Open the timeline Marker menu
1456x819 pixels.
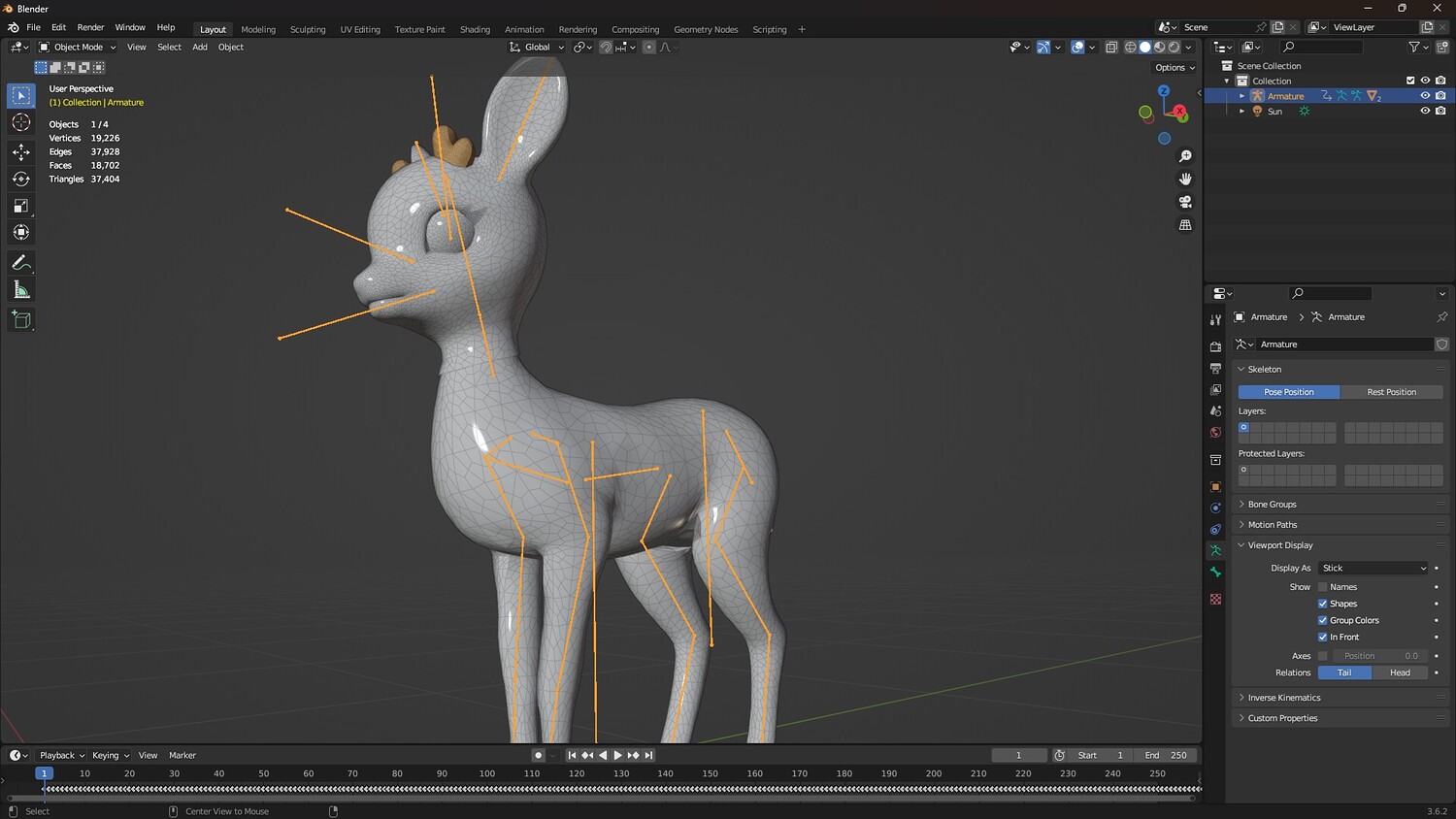point(182,755)
